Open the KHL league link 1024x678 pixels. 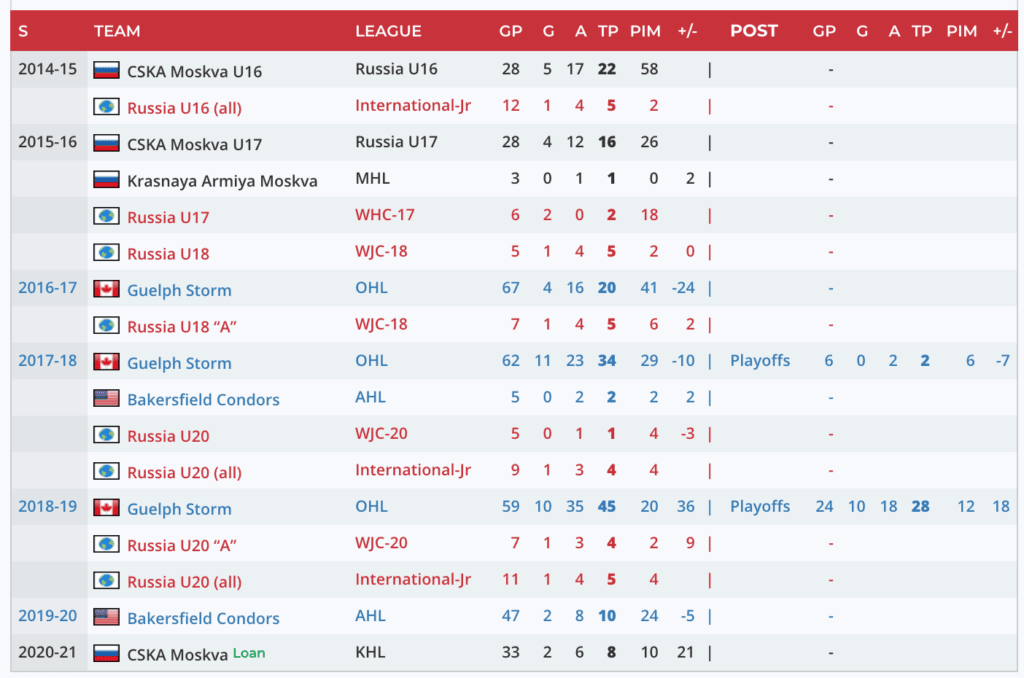(x=370, y=653)
